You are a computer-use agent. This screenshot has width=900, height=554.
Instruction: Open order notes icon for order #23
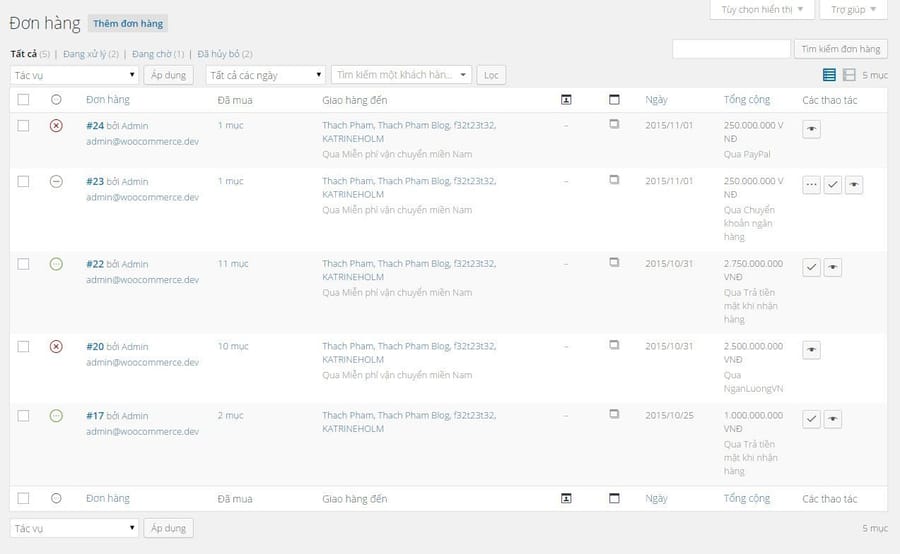click(614, 180)
